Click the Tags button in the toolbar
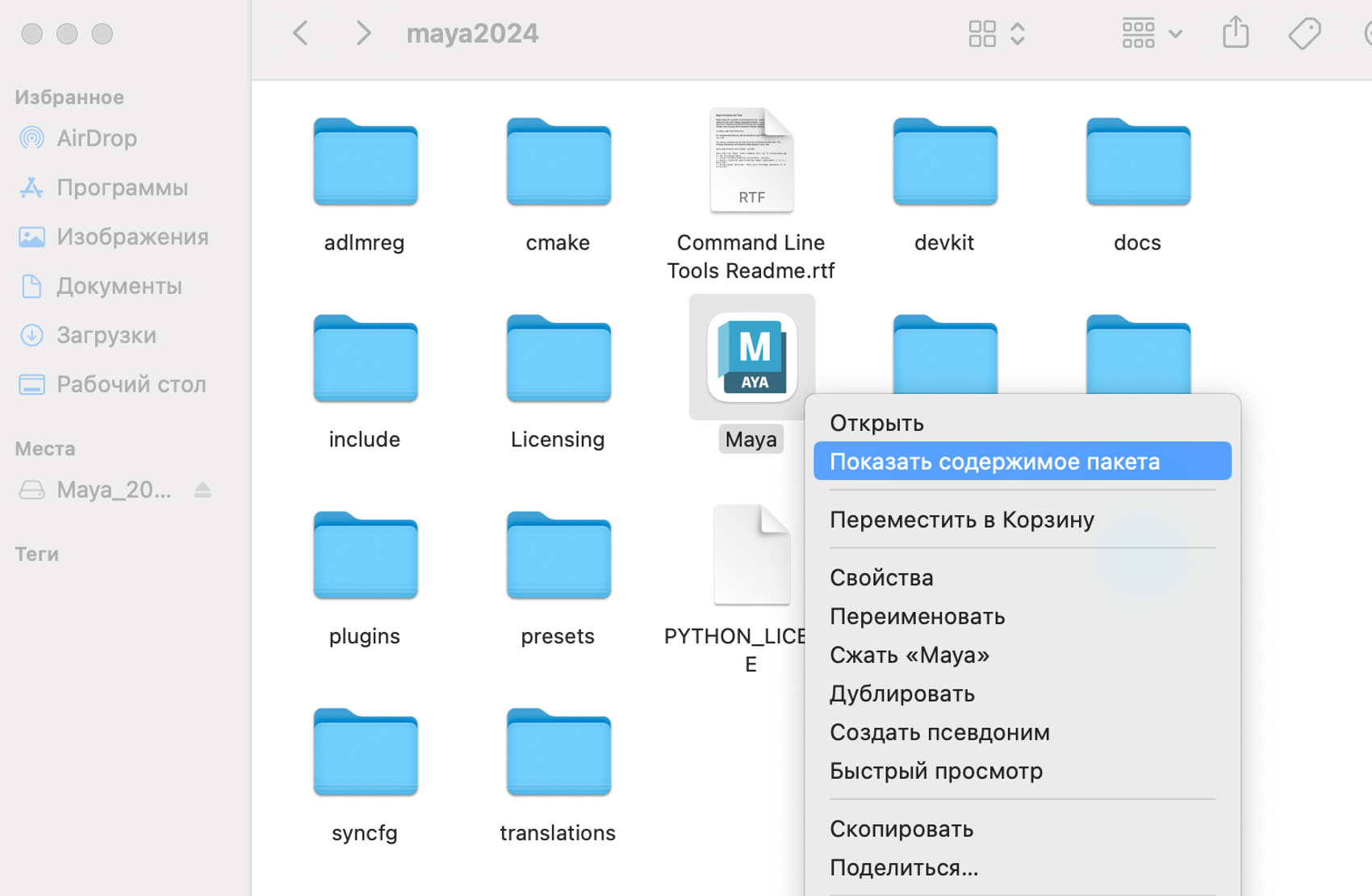Image resolution: width=1372 pixels, height=896 pixels. [x=1305, y=32]
